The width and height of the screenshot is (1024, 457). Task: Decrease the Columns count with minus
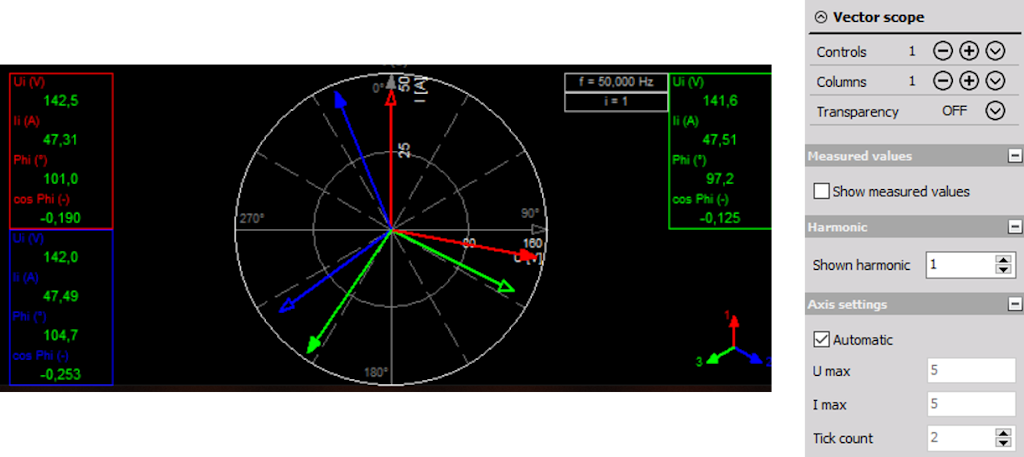[x=942, y=81]
